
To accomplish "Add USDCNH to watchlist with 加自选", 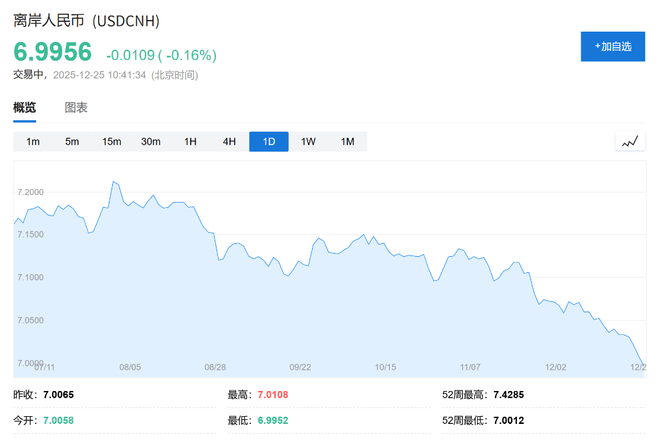I will coord(612,46).
